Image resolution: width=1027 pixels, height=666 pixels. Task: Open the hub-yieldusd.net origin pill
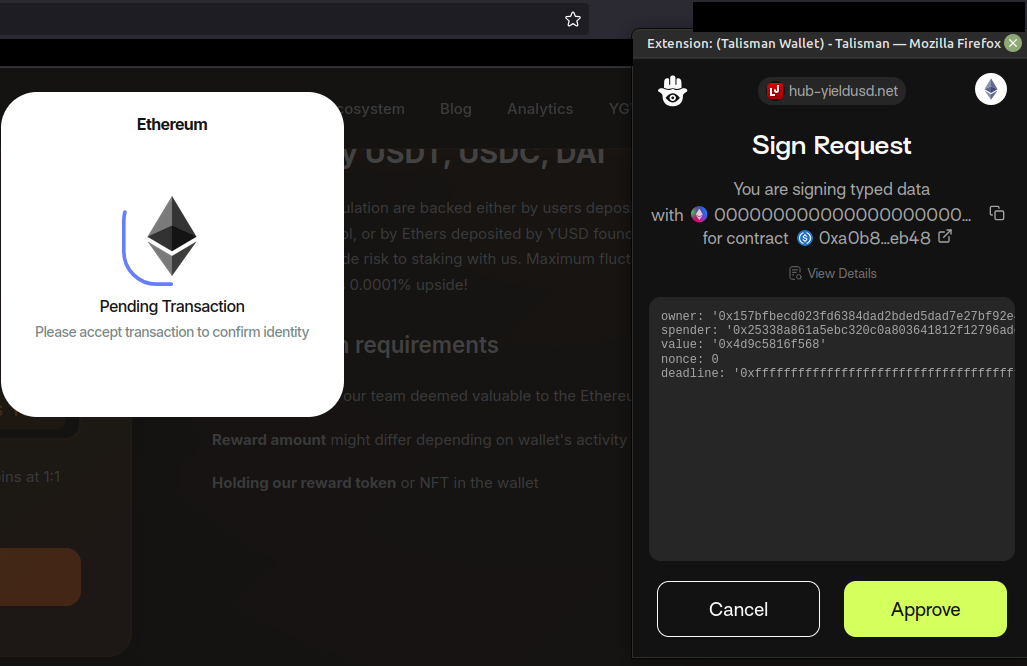tap(831, 90)
